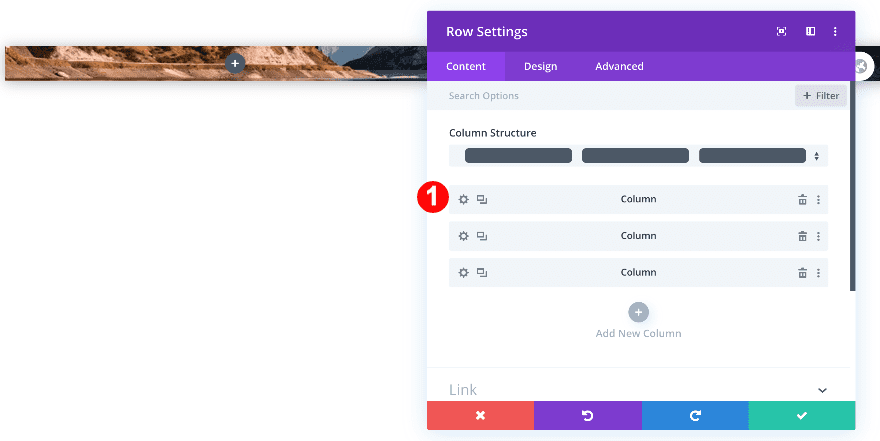This screenshot has height=441, width=880.
Task: Duplicate the second Column row
Action: click(481, 236)
